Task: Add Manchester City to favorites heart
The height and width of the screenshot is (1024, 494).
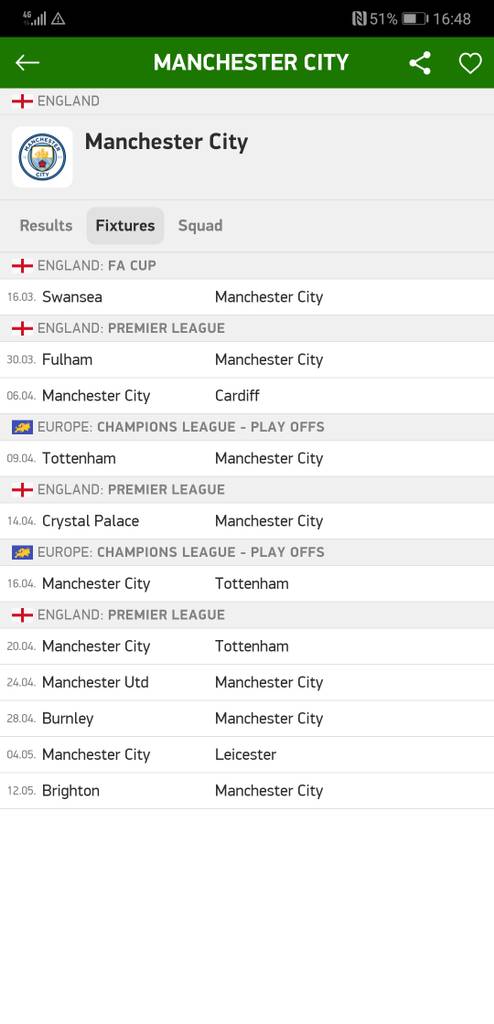Action: pyautogui.click(x=470, y=63)
